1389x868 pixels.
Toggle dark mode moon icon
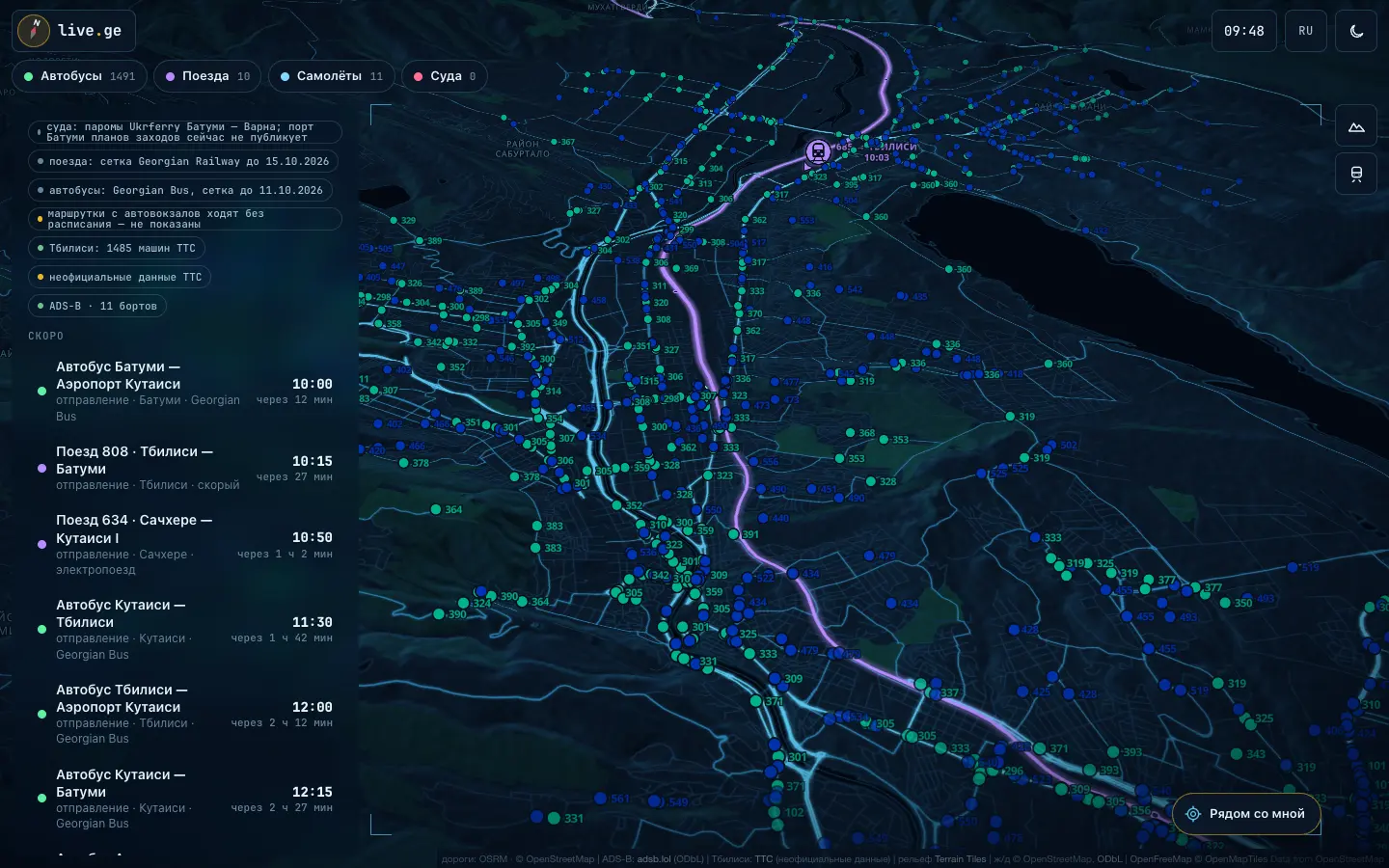click(x=1356, y=31)
